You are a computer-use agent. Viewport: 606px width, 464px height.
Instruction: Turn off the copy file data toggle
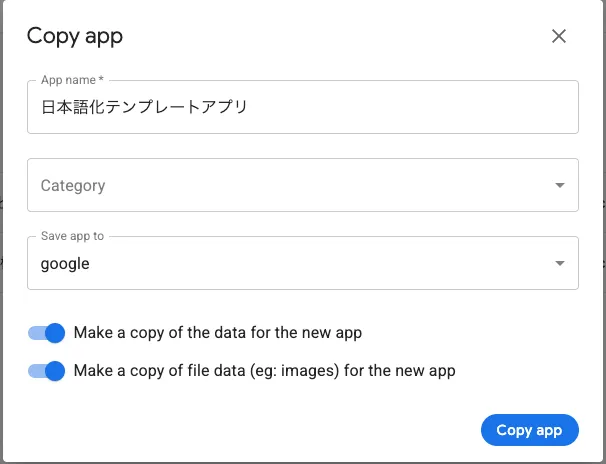pyautogui.click(x=46, y=371)
